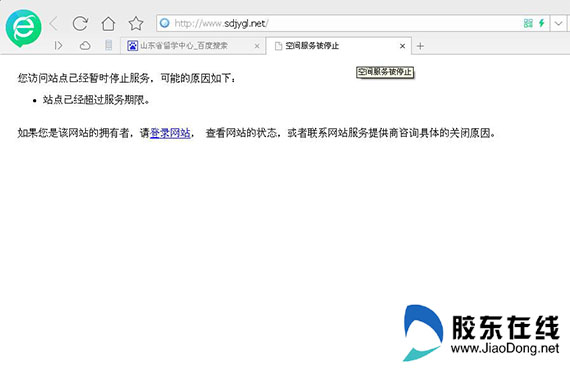The height and width of the screenshot is (380, 570).
Task: Reload the page with the refresh icon
Action: [80, 24]
